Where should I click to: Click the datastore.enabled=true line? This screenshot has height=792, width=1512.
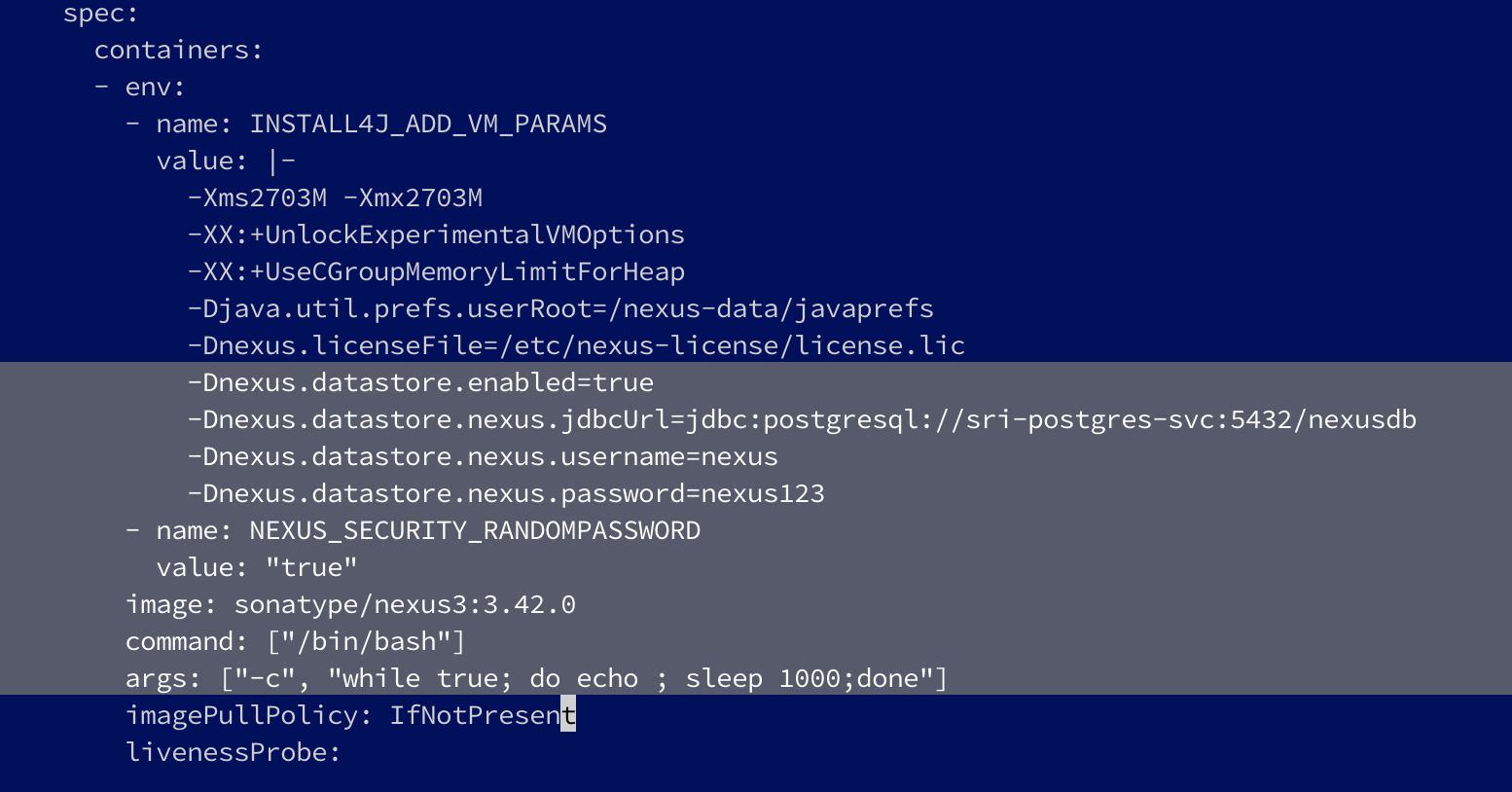[x=419, y=382]
